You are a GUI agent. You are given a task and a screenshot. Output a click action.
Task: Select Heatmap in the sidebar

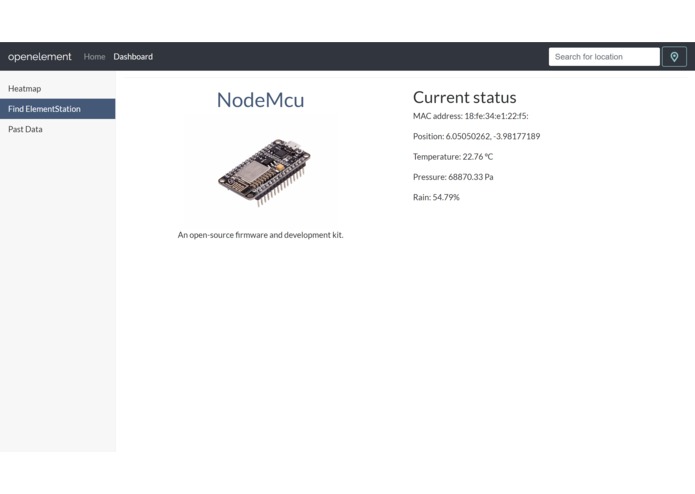tap(58, 89)
